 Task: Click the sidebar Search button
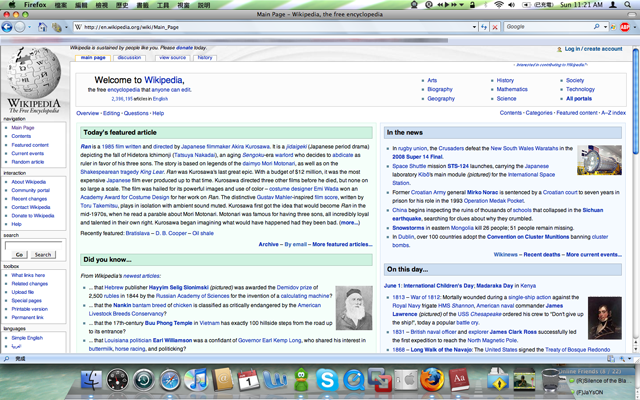(43, 254)
